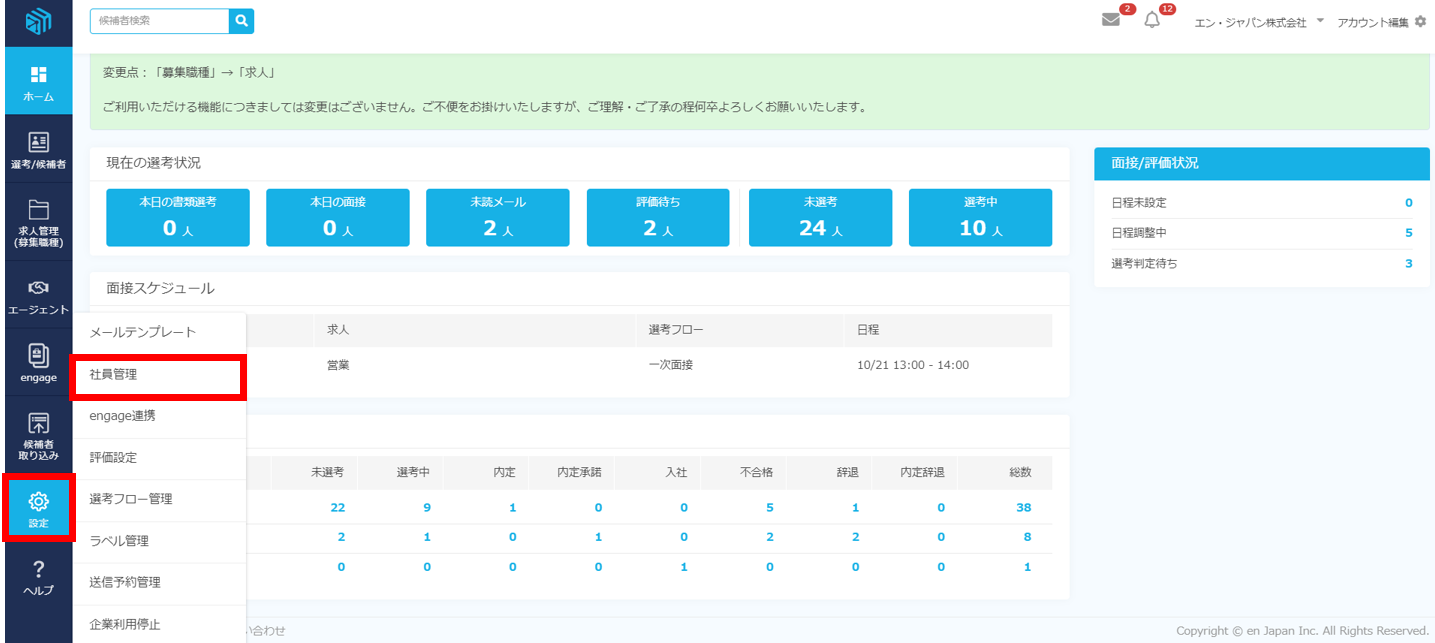This screenshot has width=1435, height=643.
Task: Click the 未選考 24人 status tile
Action: coord(819,217)
